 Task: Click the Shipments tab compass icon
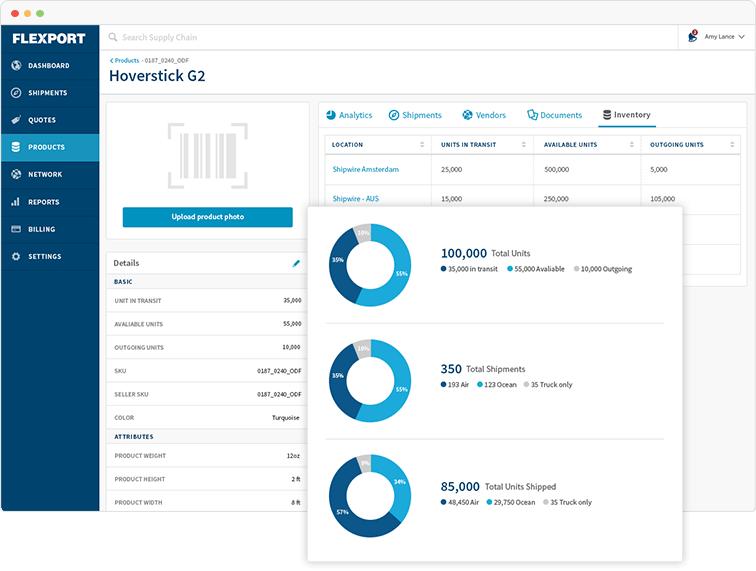[393, 115]
